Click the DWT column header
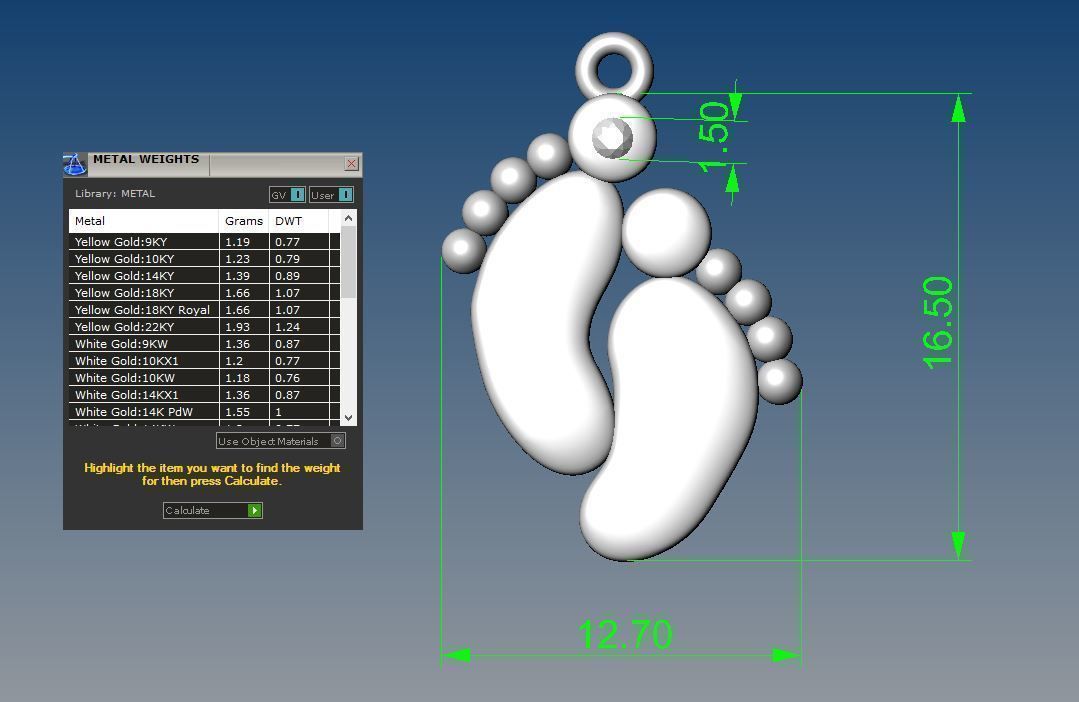Viewport: 1079px width, 702px height. [299, 221]
